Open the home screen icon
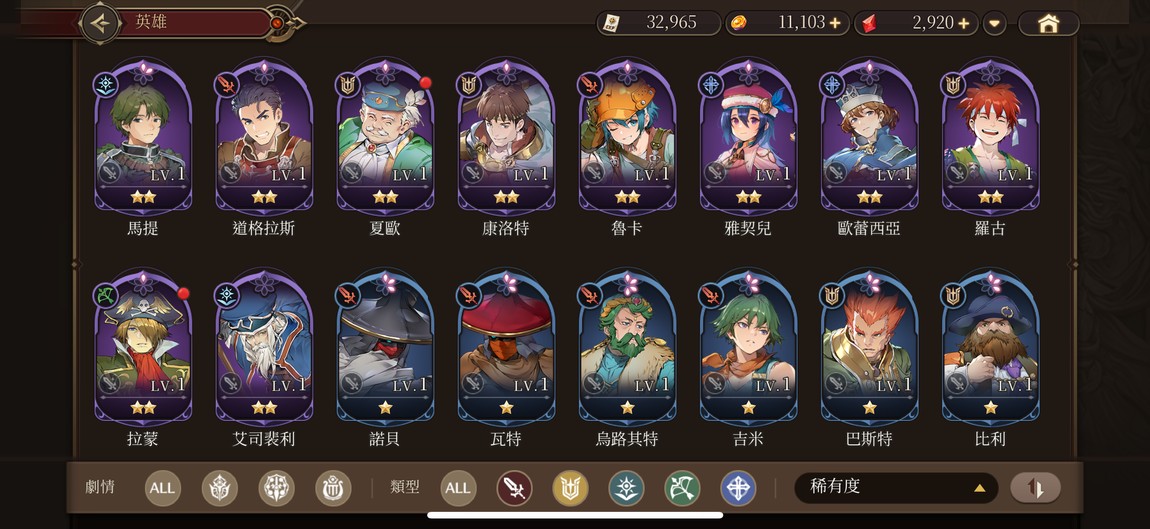 coord(1049,23)
